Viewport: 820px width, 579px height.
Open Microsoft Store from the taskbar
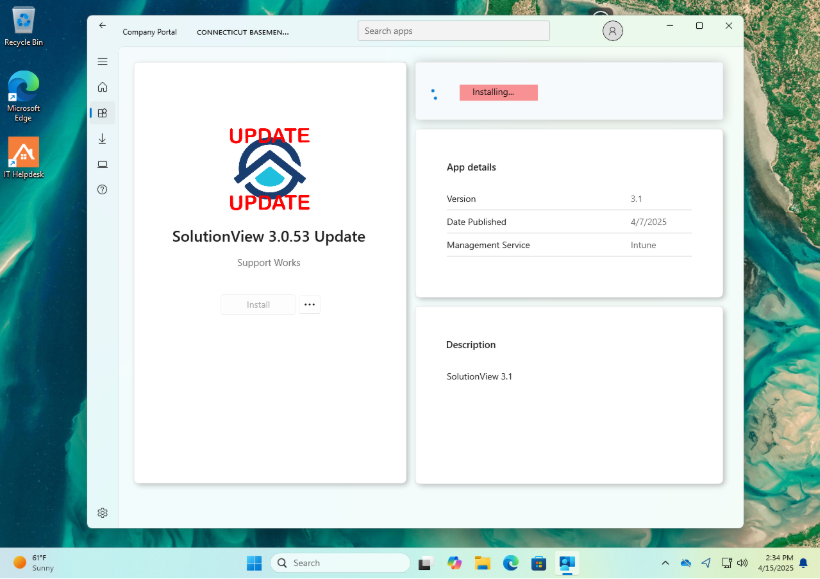[x=539, y=563]
